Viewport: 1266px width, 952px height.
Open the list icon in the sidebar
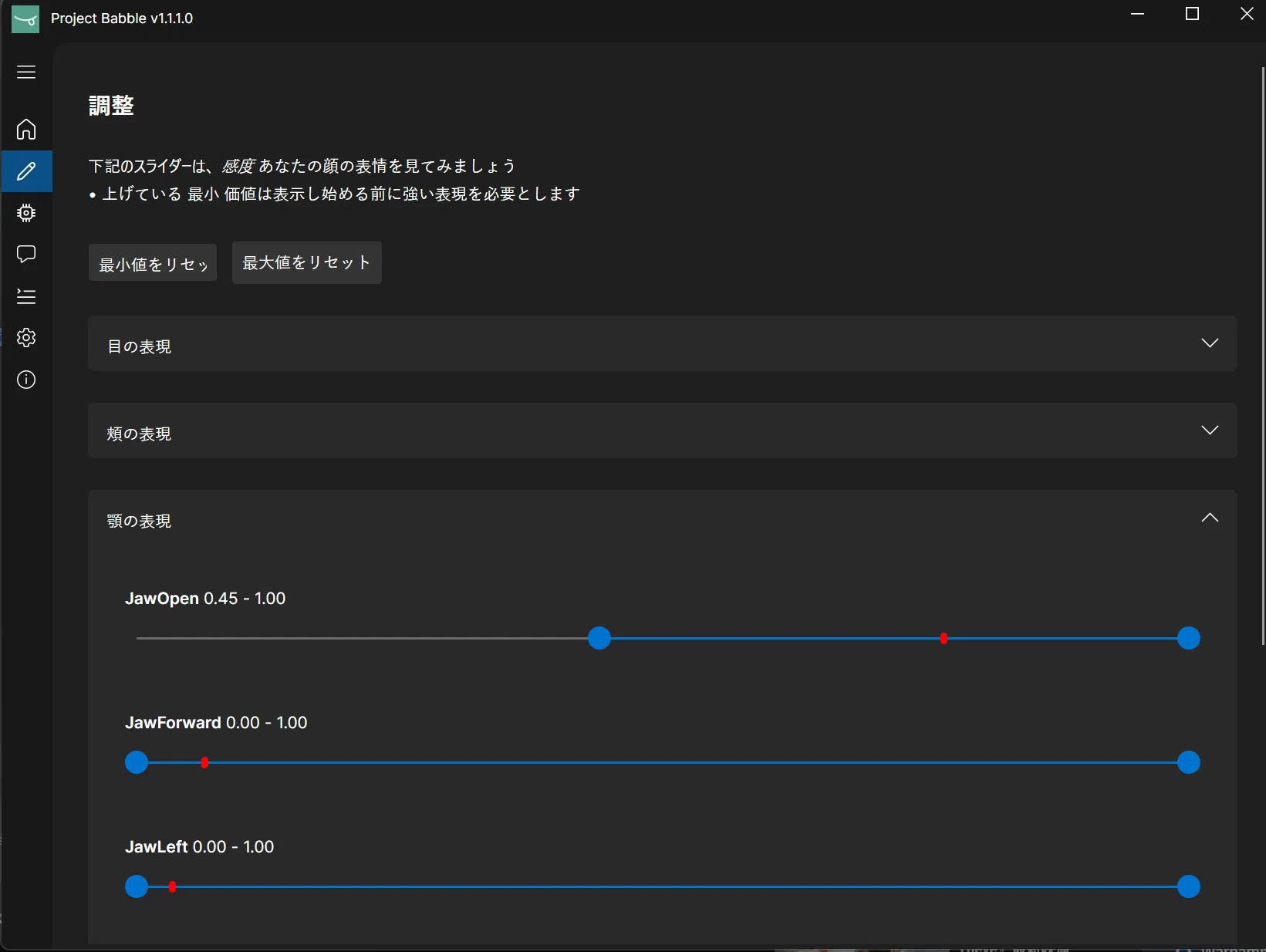[x=26, y=296]
